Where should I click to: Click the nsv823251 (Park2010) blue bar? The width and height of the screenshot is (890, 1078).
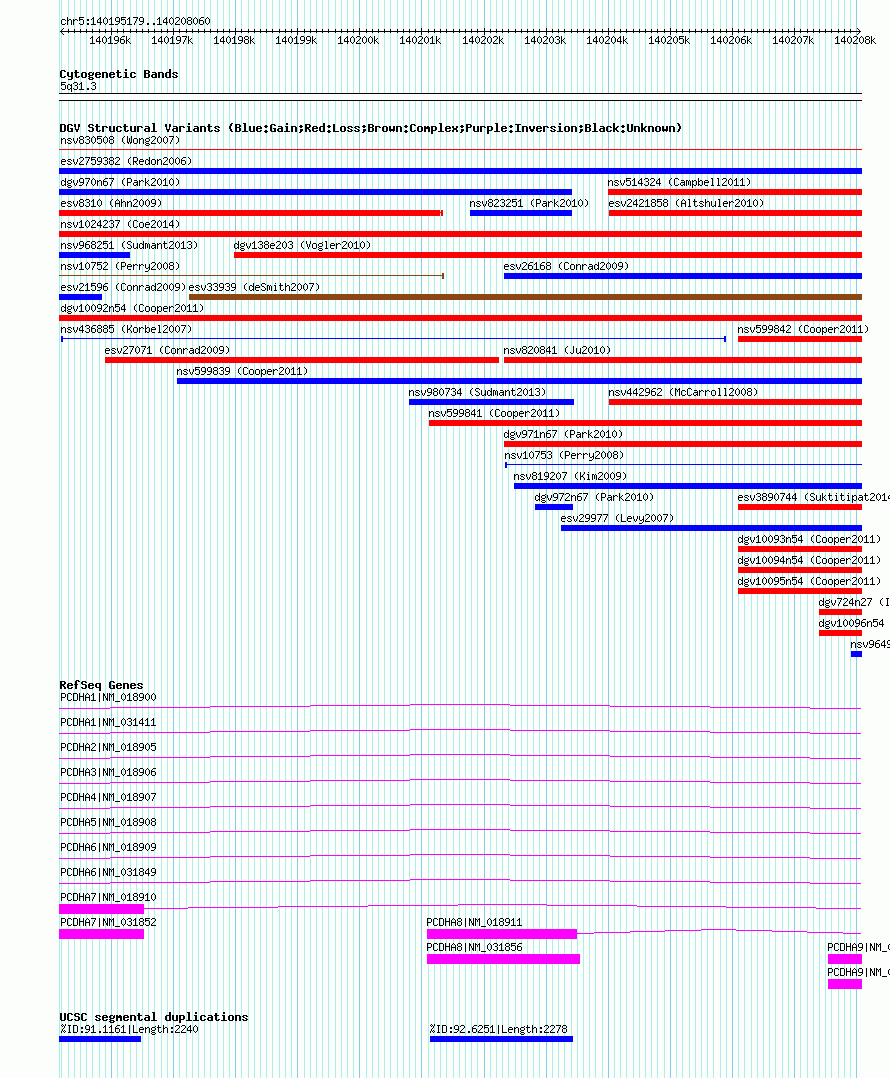pos(520,213)
